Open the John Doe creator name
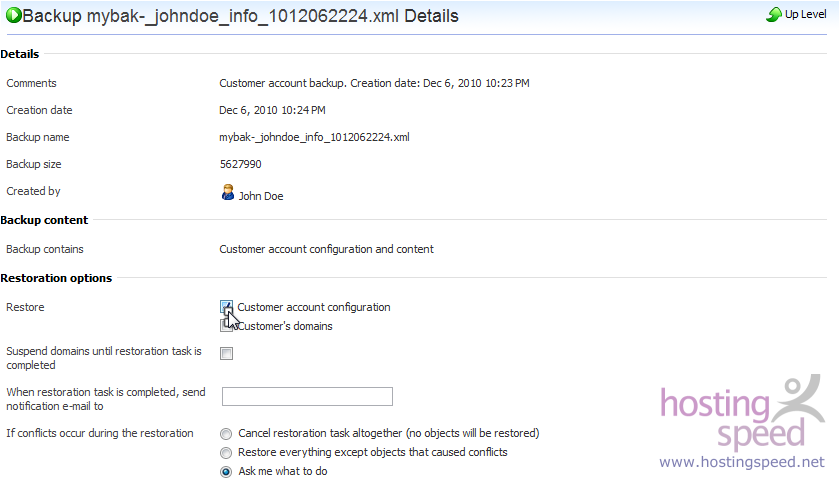 261,196
